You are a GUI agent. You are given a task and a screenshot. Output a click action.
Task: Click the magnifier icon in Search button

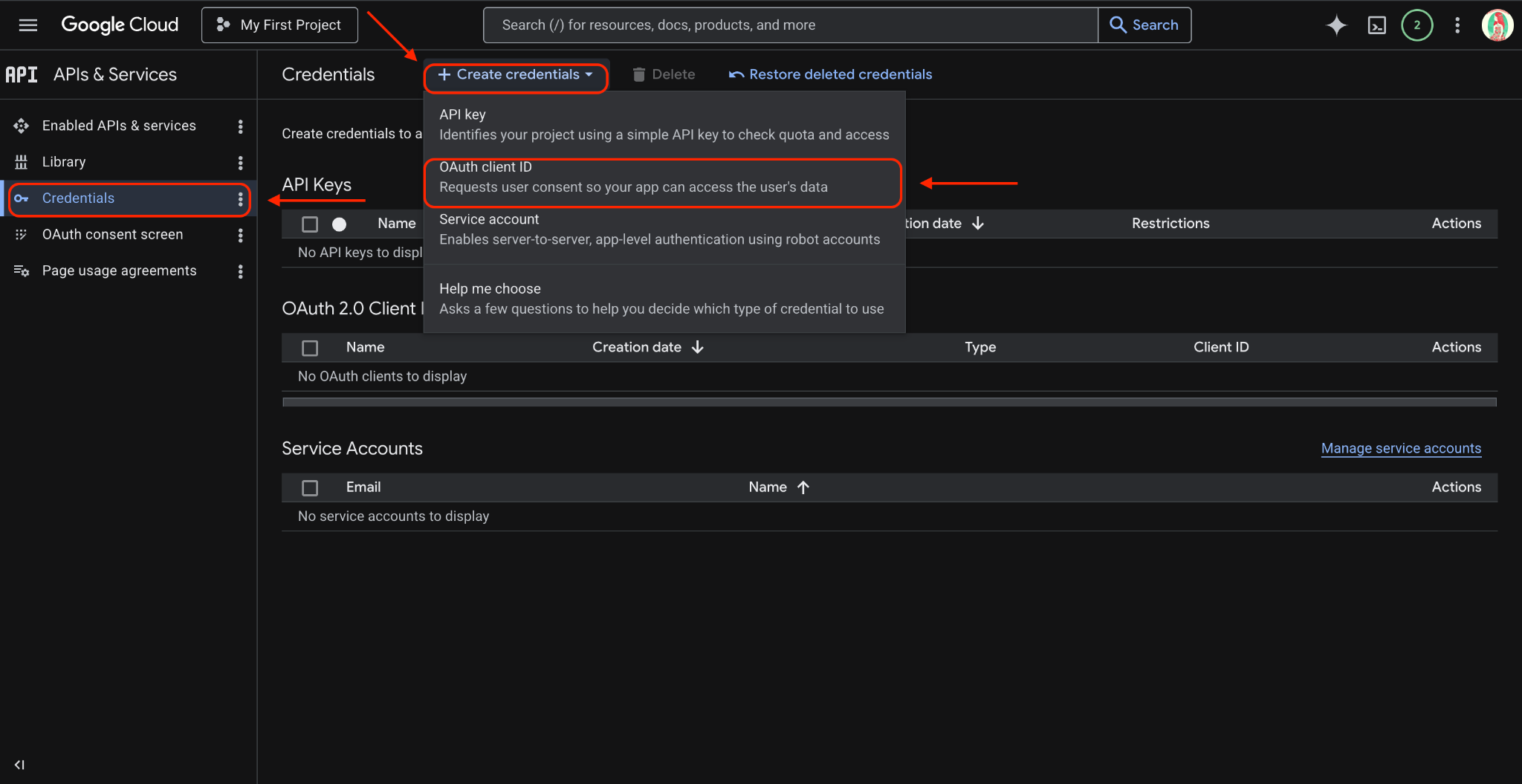1118,25
